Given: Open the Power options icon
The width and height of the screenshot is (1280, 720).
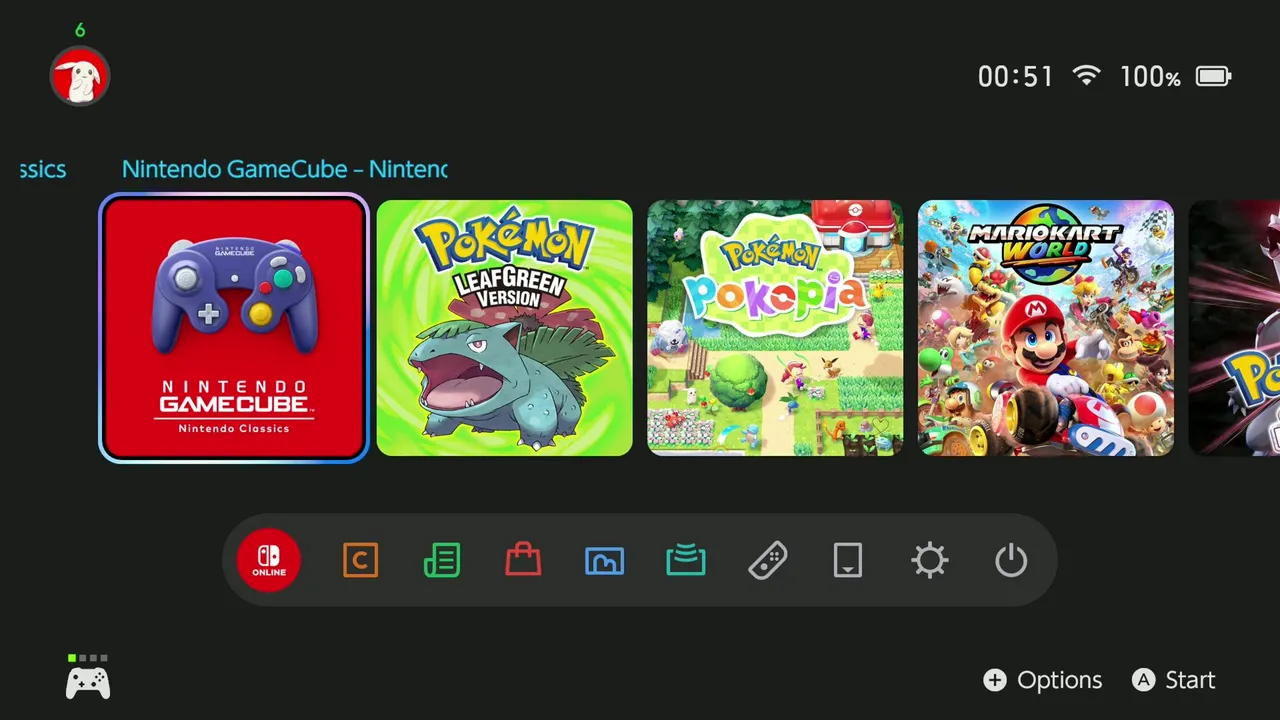Looking at the screenshot, I should pyautogui.click(x=1011, y=561).
